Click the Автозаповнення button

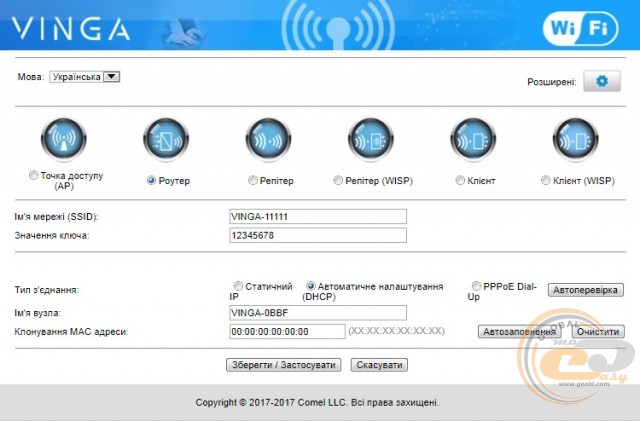518,332
